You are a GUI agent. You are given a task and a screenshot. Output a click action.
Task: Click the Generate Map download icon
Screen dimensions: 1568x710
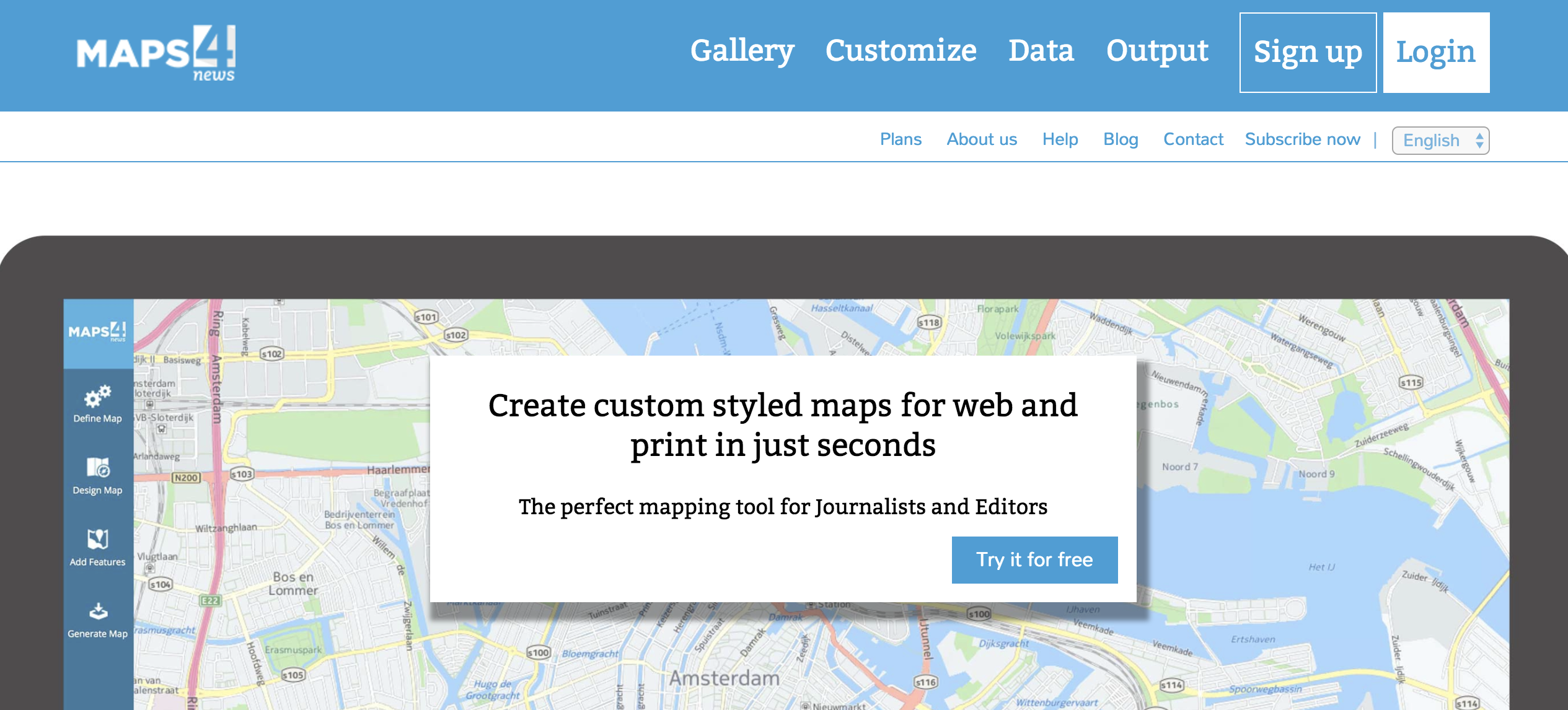click(98, 611)
